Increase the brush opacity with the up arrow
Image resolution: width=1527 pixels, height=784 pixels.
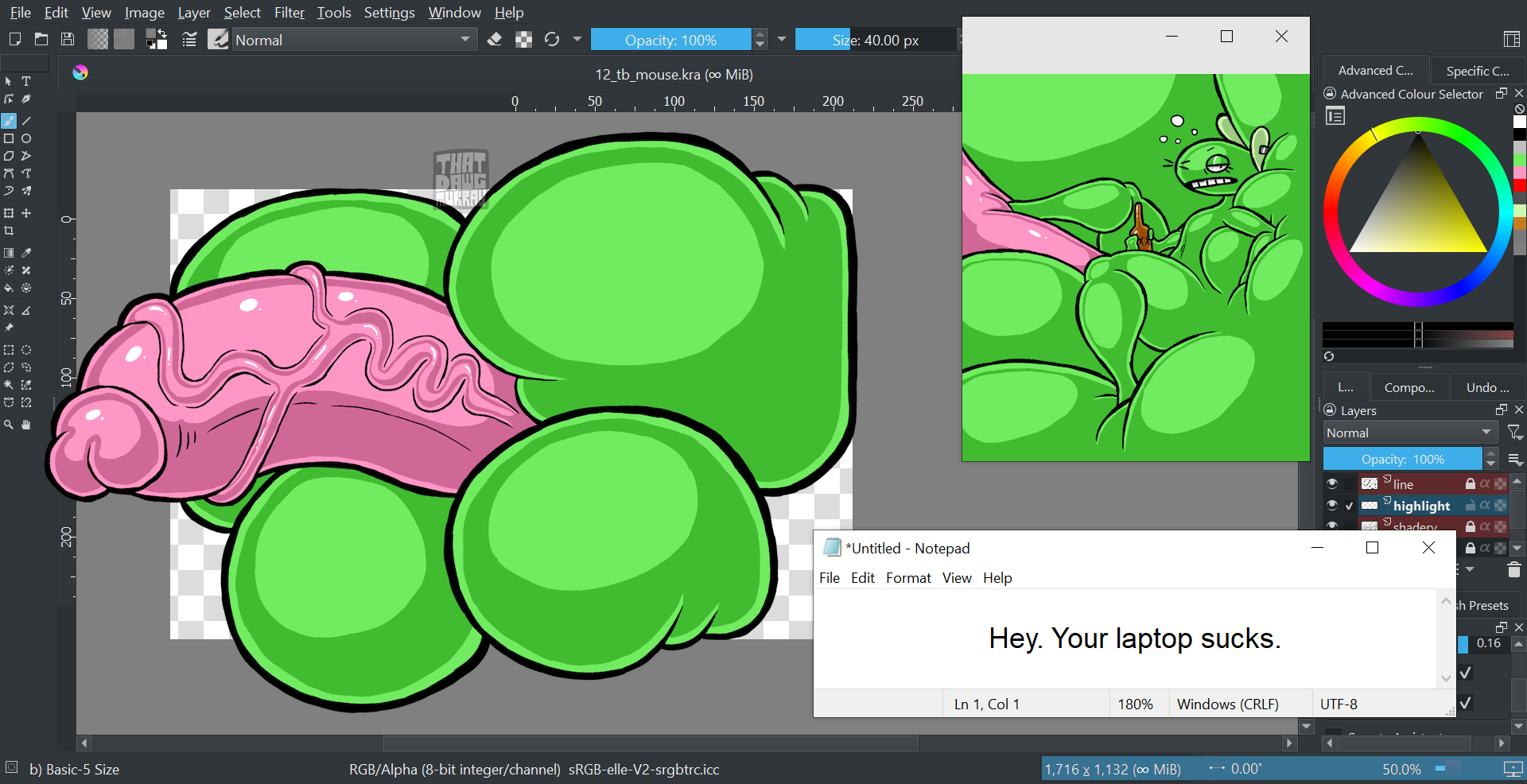click(760, 34)
